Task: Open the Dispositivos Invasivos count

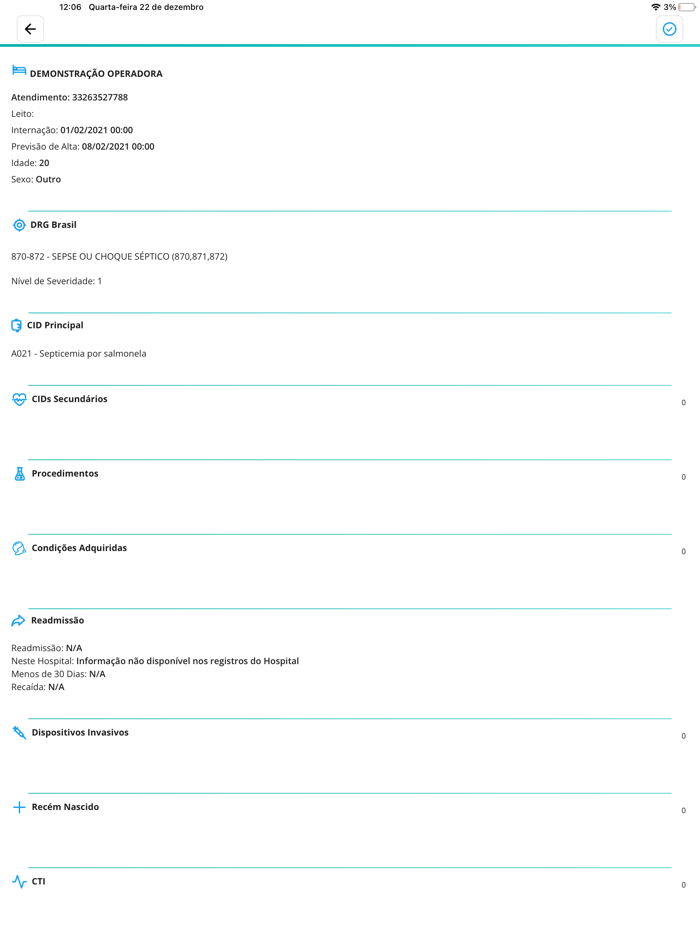Action: pos(683,736)
